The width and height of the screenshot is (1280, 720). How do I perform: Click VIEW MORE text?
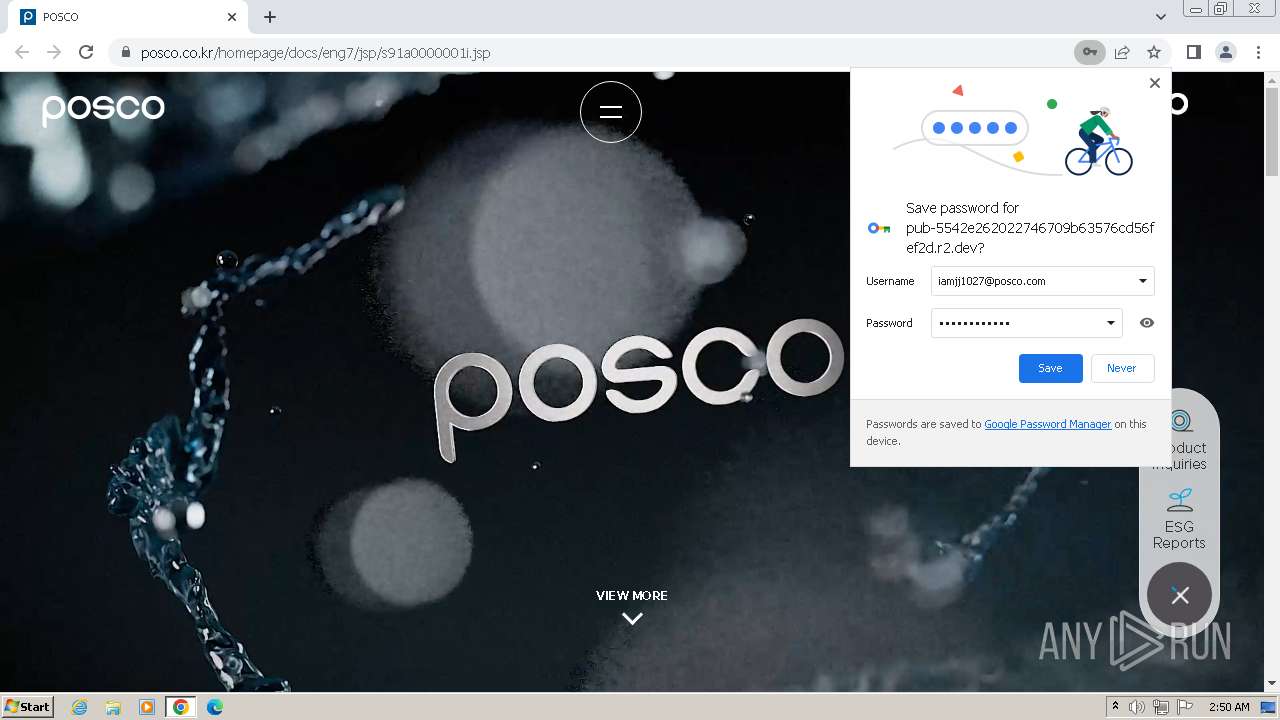click(x=632, y=595)
